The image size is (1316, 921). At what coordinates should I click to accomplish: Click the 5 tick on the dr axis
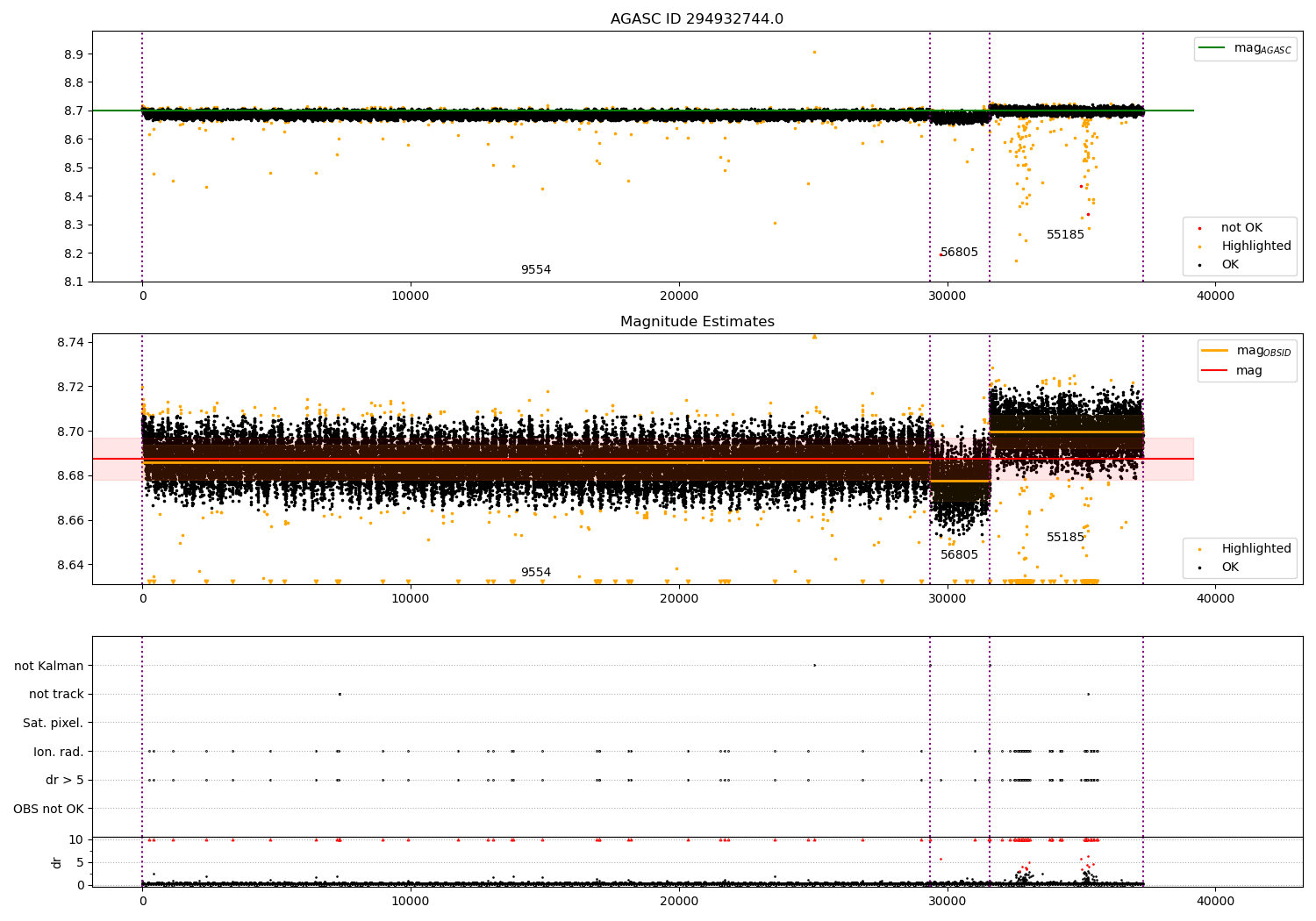tap(80, 862)
